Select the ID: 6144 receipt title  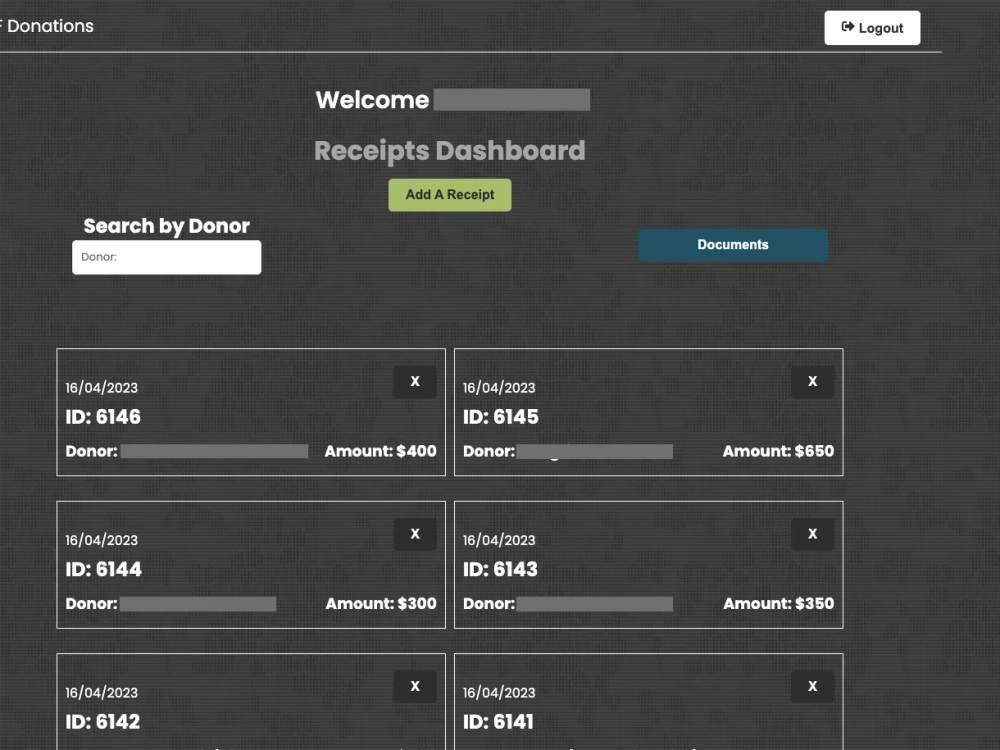pyautogui.click(x=103, y=570)
